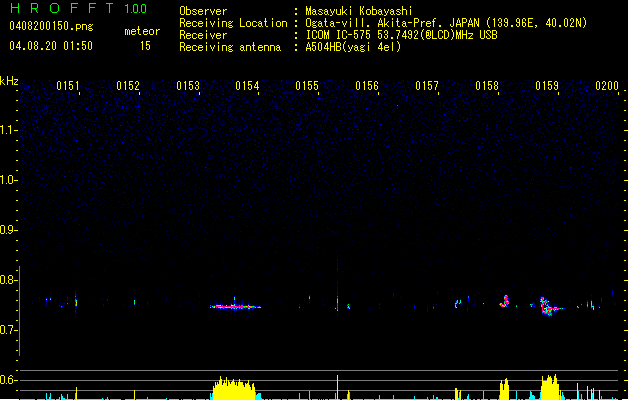629x400 pixels.
Task: Click the yellow intensity block under 0154
Action: click(x=234, y=388)
